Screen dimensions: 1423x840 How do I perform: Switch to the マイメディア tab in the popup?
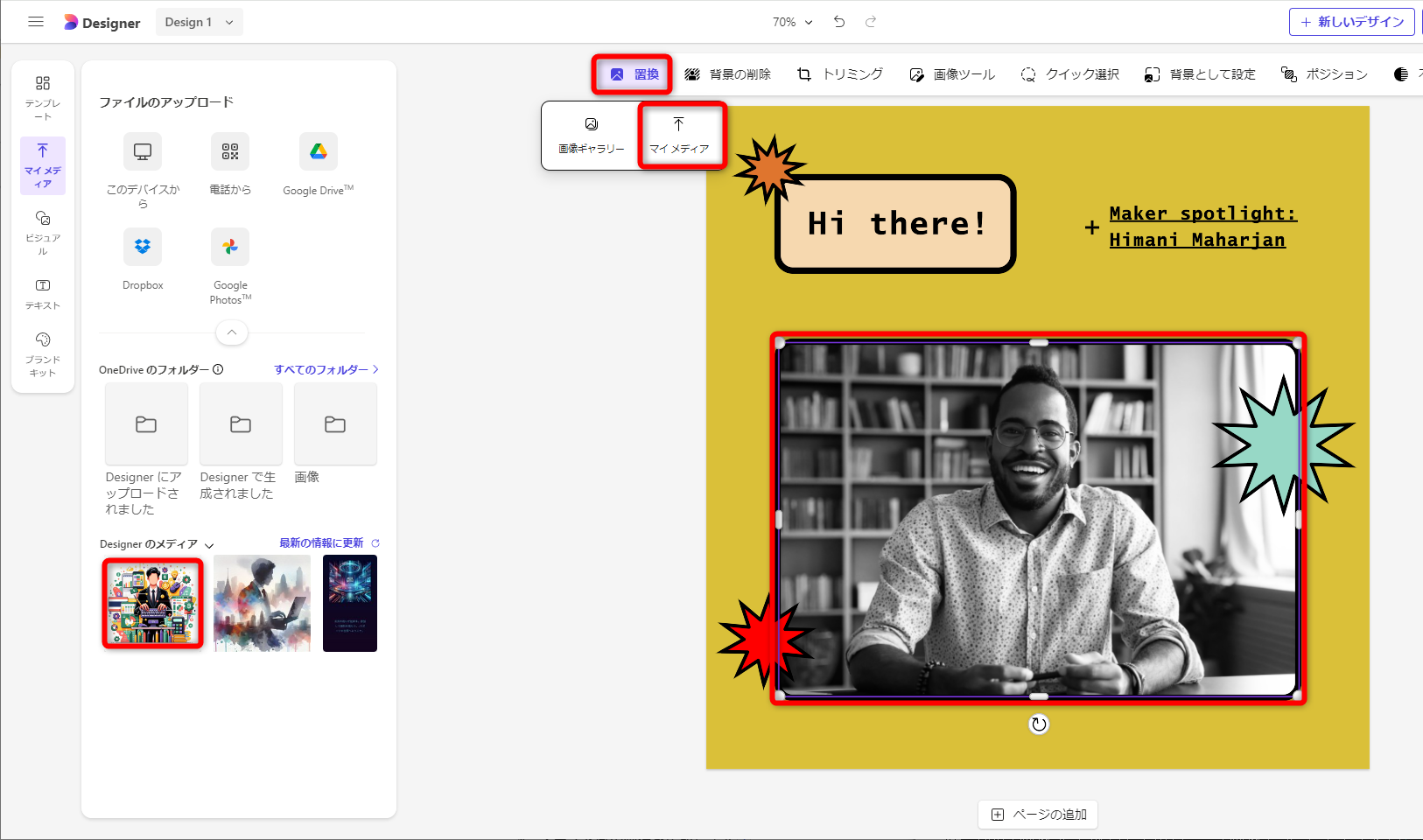pos(680,136)
